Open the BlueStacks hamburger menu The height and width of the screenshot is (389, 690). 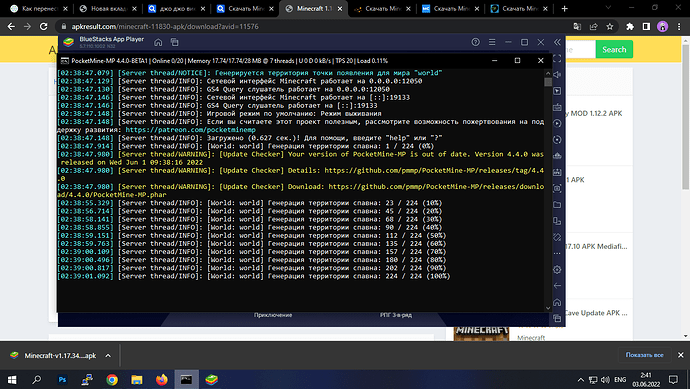click(x=492, y=42)
